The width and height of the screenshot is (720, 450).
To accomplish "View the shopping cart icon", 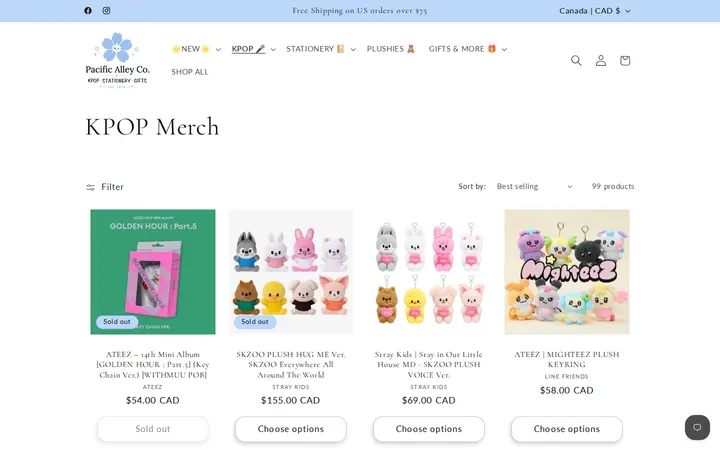I will coord(624,61).
